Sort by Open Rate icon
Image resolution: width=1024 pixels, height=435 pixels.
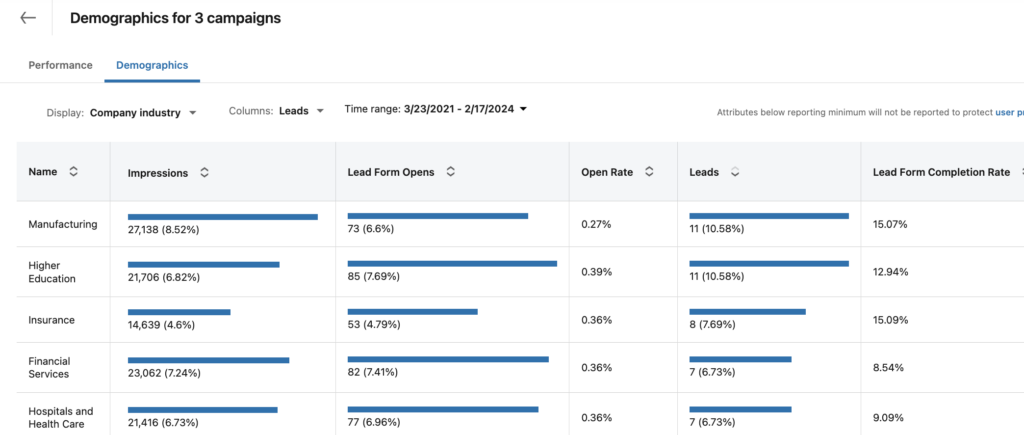tap(649, 172)
